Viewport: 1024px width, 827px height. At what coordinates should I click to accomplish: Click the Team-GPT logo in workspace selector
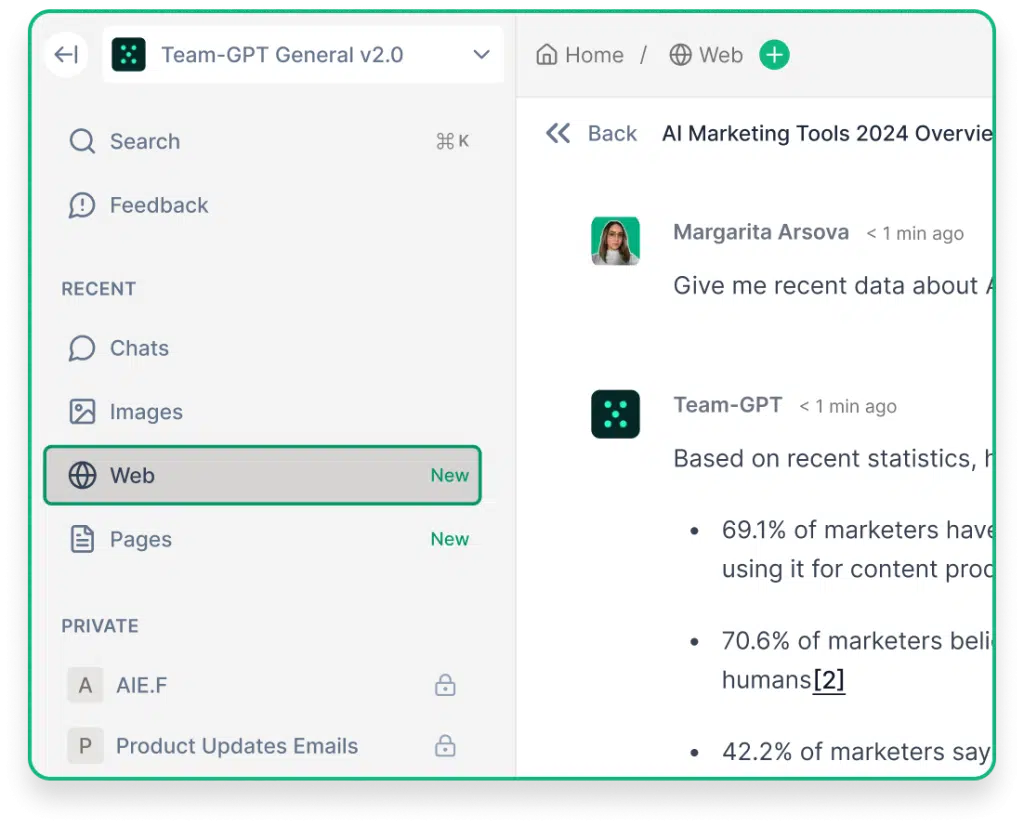point(129,54)
